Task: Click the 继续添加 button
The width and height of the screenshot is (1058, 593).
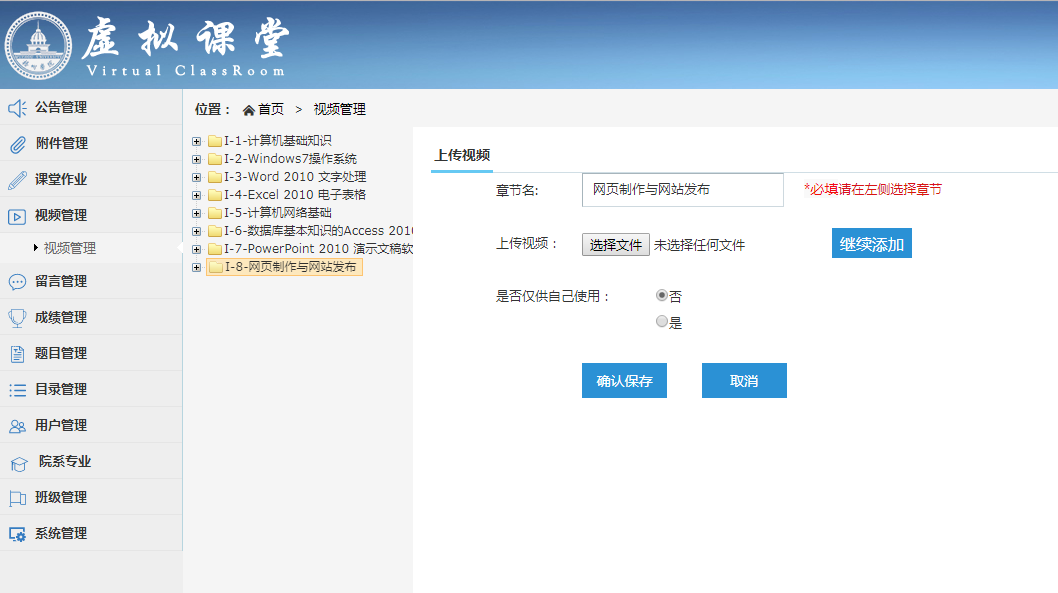Action: (871, 244)
